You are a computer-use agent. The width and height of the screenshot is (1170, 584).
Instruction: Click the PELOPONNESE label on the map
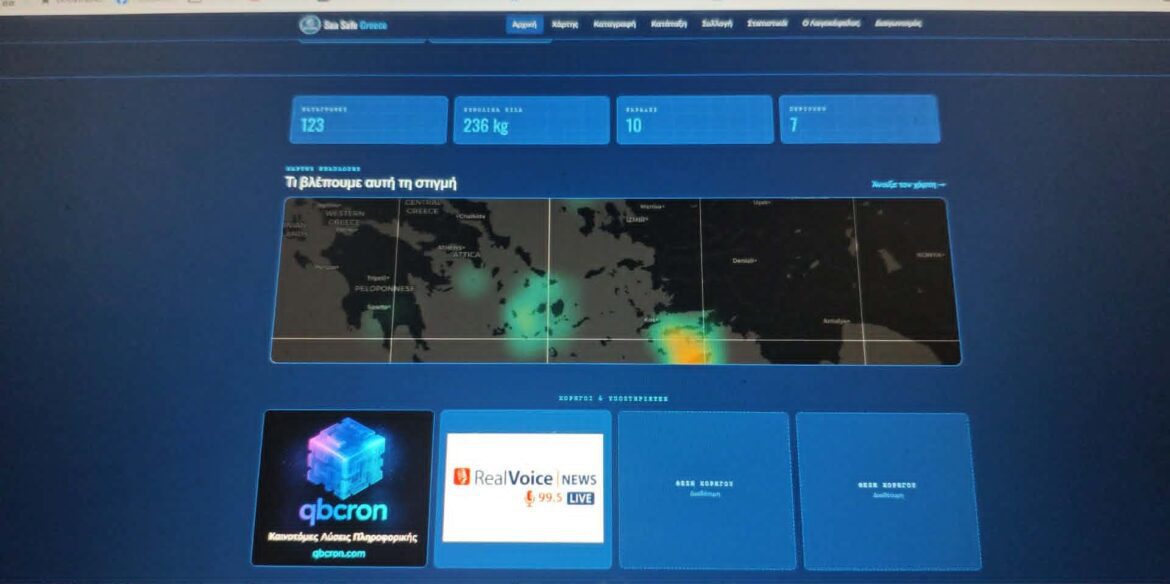coord(384,288)
